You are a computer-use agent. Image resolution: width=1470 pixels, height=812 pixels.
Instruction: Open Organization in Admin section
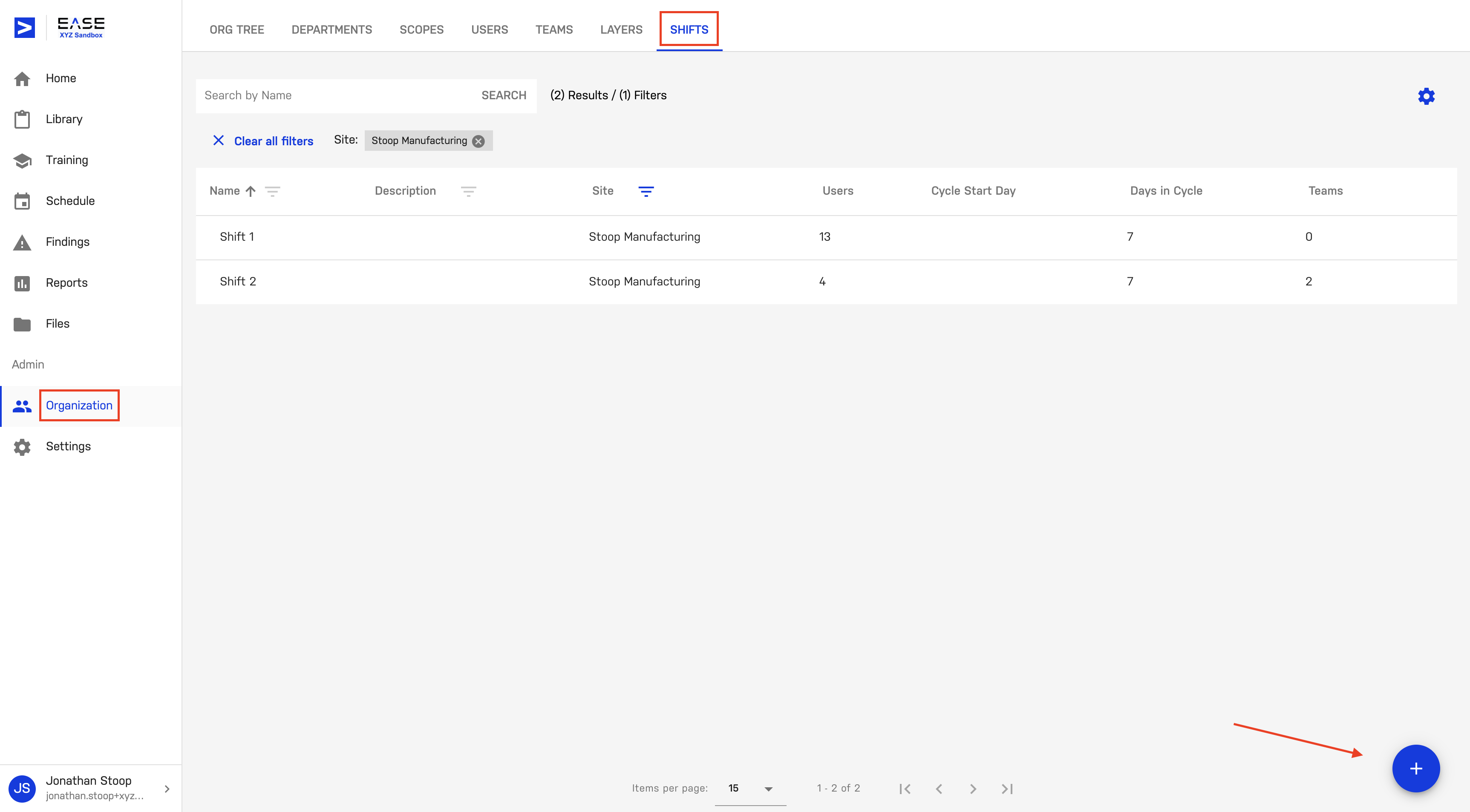click(x=79, y=405)
